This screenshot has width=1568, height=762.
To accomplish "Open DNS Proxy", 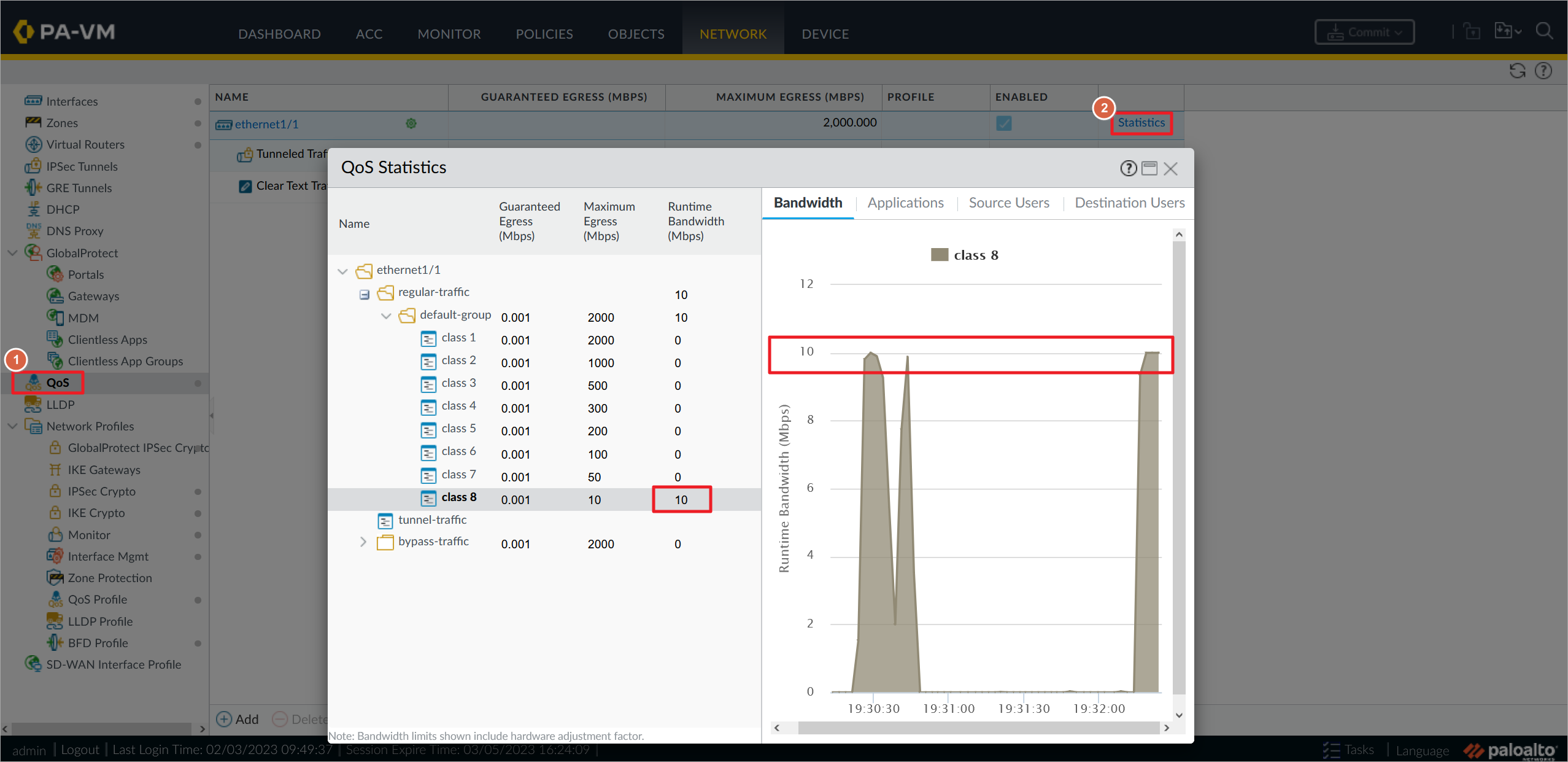I will tap(75, 231).
